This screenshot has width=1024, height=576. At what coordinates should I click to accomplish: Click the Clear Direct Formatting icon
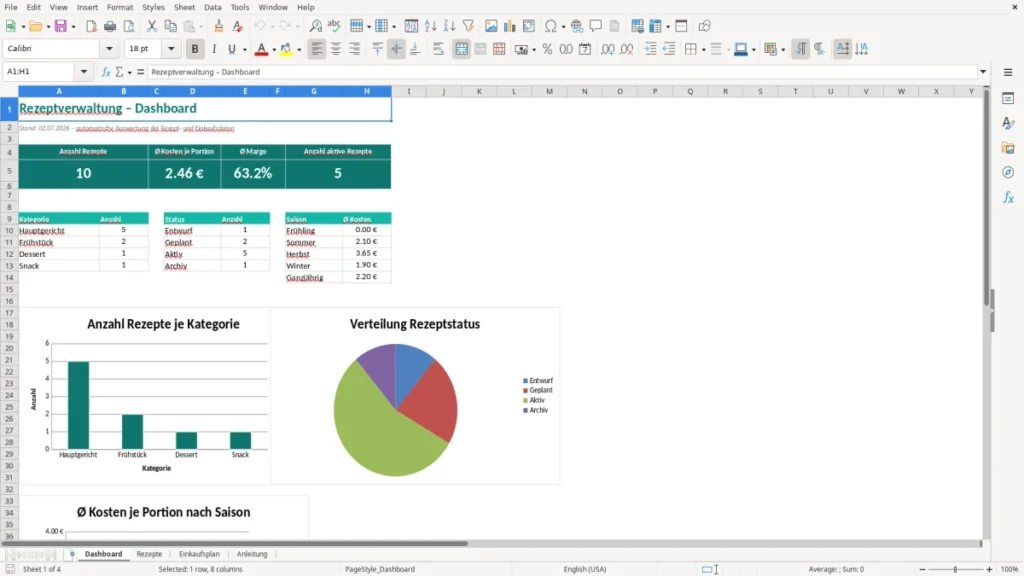click(238, 26)
